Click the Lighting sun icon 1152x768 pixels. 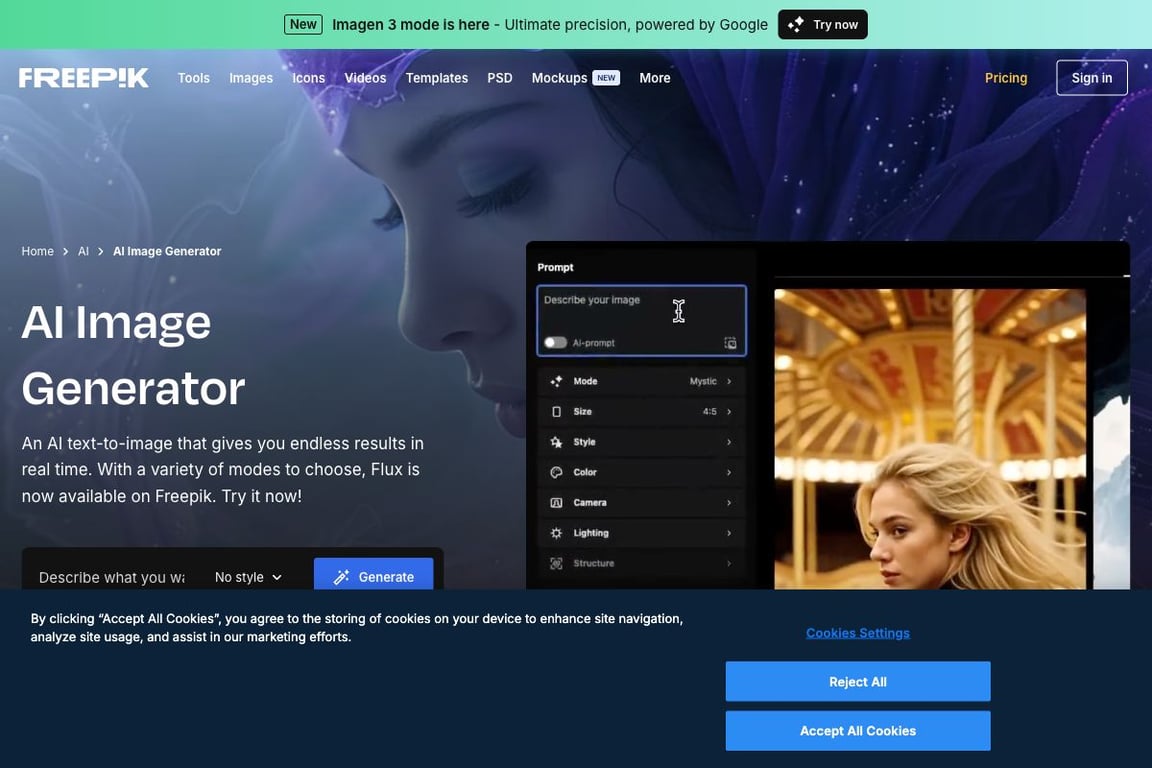(556, 533)
